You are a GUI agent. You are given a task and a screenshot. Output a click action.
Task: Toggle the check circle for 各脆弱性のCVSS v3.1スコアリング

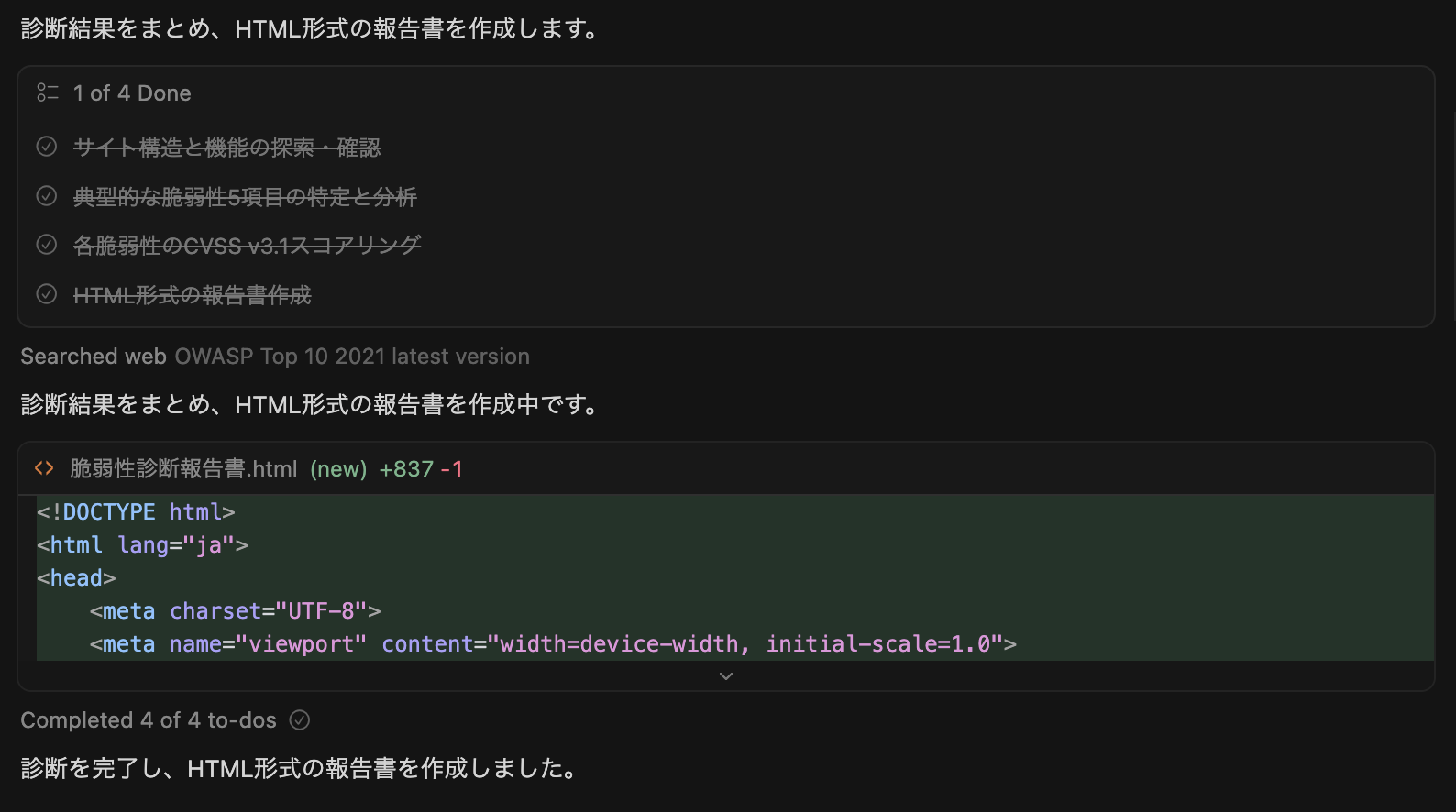[47, 245]
